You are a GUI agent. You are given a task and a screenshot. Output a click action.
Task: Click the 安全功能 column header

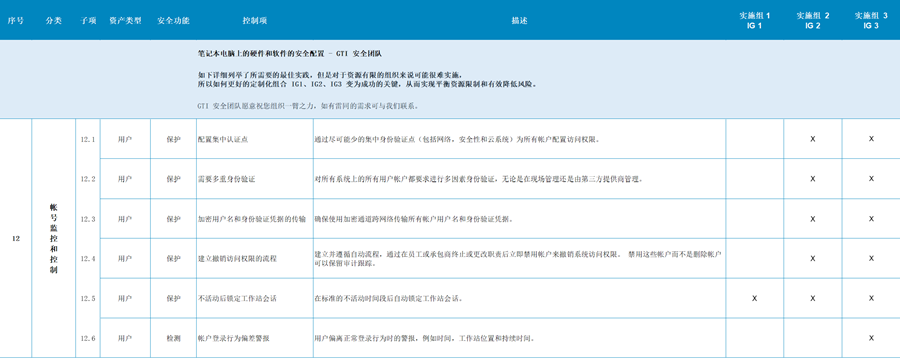coord(173,21)
